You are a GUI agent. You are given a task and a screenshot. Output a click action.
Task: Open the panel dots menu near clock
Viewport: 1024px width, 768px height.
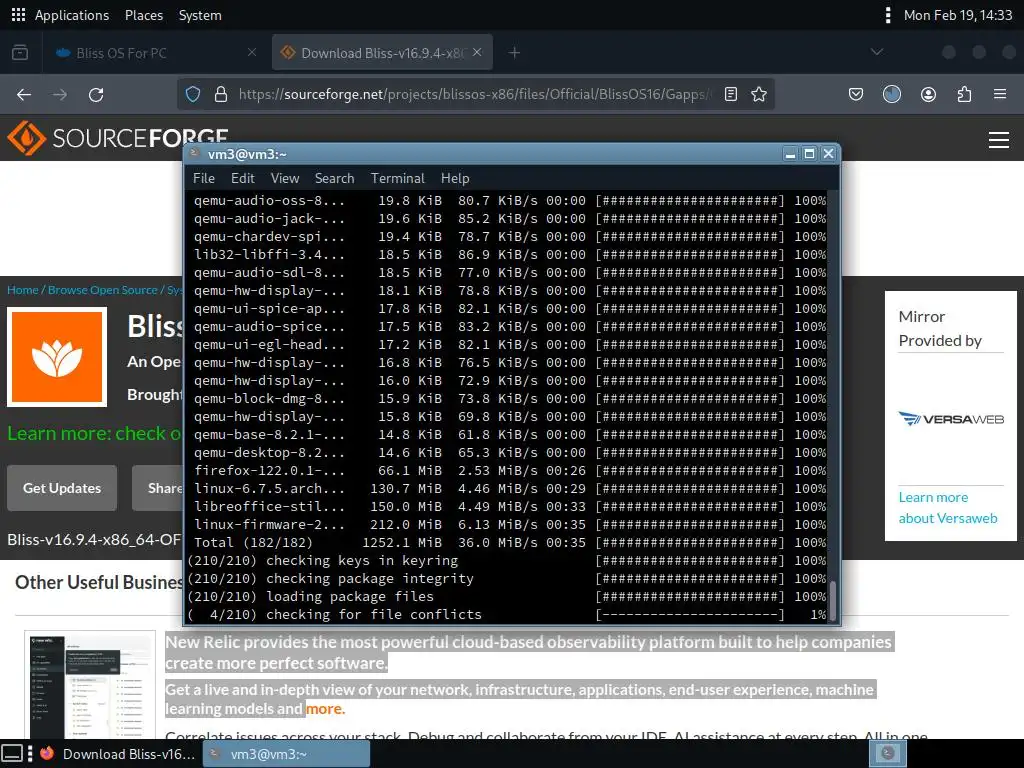click(x=888, y=14)
